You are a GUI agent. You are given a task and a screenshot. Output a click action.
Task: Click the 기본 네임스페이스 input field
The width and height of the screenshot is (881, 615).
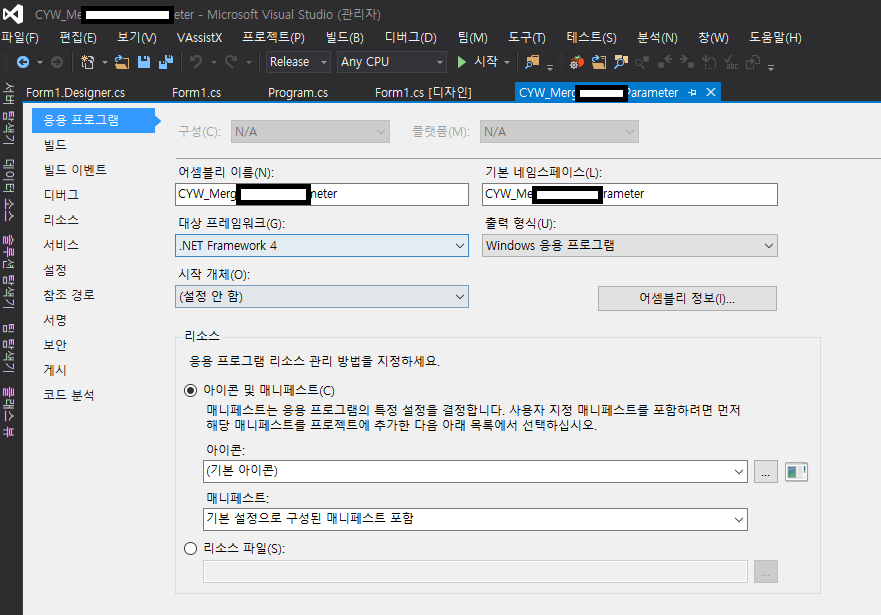630,194
